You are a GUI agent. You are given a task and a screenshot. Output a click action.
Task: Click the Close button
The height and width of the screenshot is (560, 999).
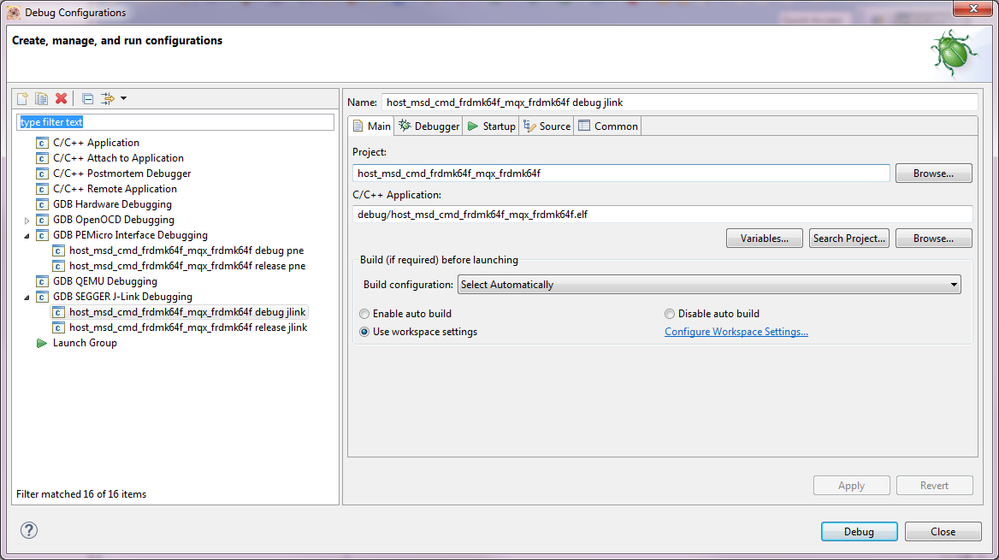pyautogui.click(x=942, y=531)
